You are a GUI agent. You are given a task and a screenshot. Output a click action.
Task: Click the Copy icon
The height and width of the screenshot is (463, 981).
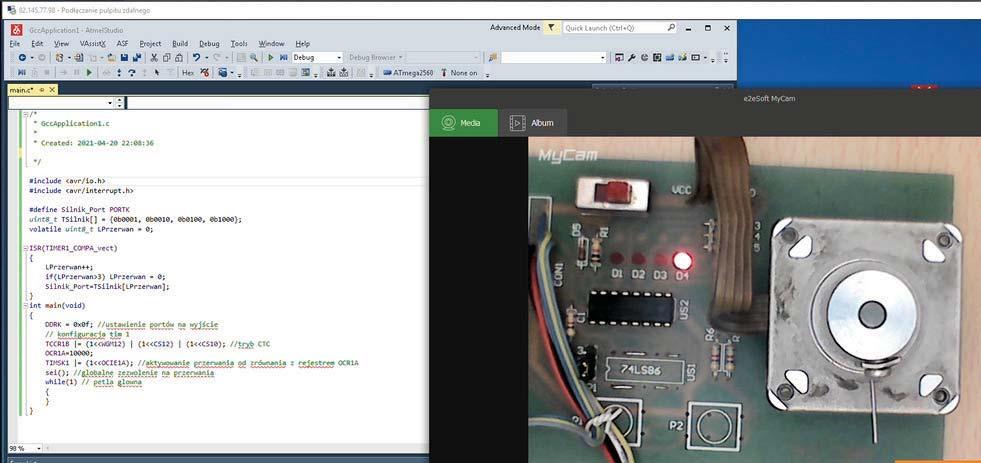(166, 57)
